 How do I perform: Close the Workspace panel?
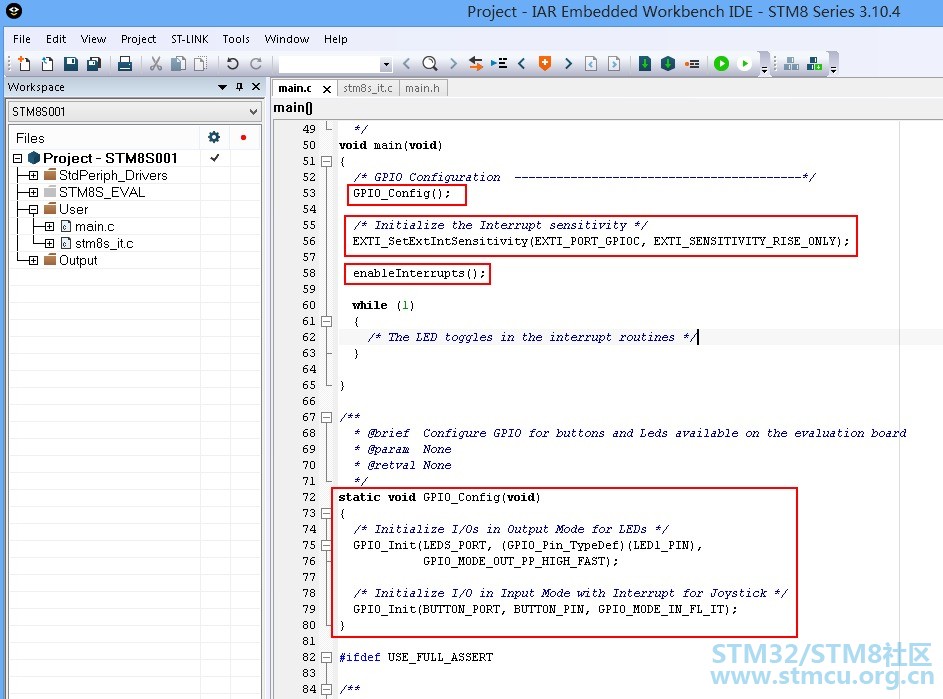point(256,87)
